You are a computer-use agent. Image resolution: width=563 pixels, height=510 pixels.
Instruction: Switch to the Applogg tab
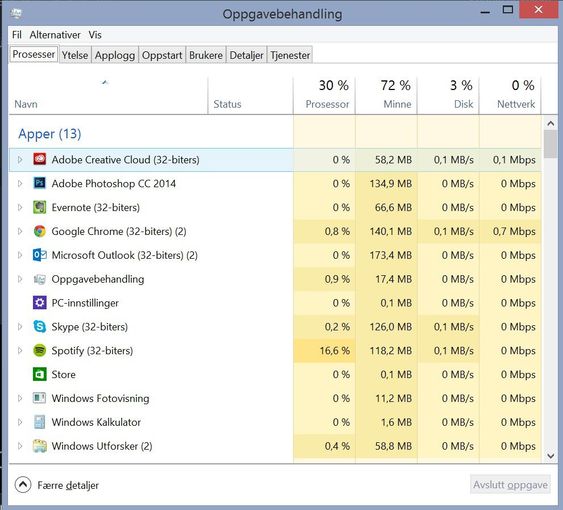115,55
